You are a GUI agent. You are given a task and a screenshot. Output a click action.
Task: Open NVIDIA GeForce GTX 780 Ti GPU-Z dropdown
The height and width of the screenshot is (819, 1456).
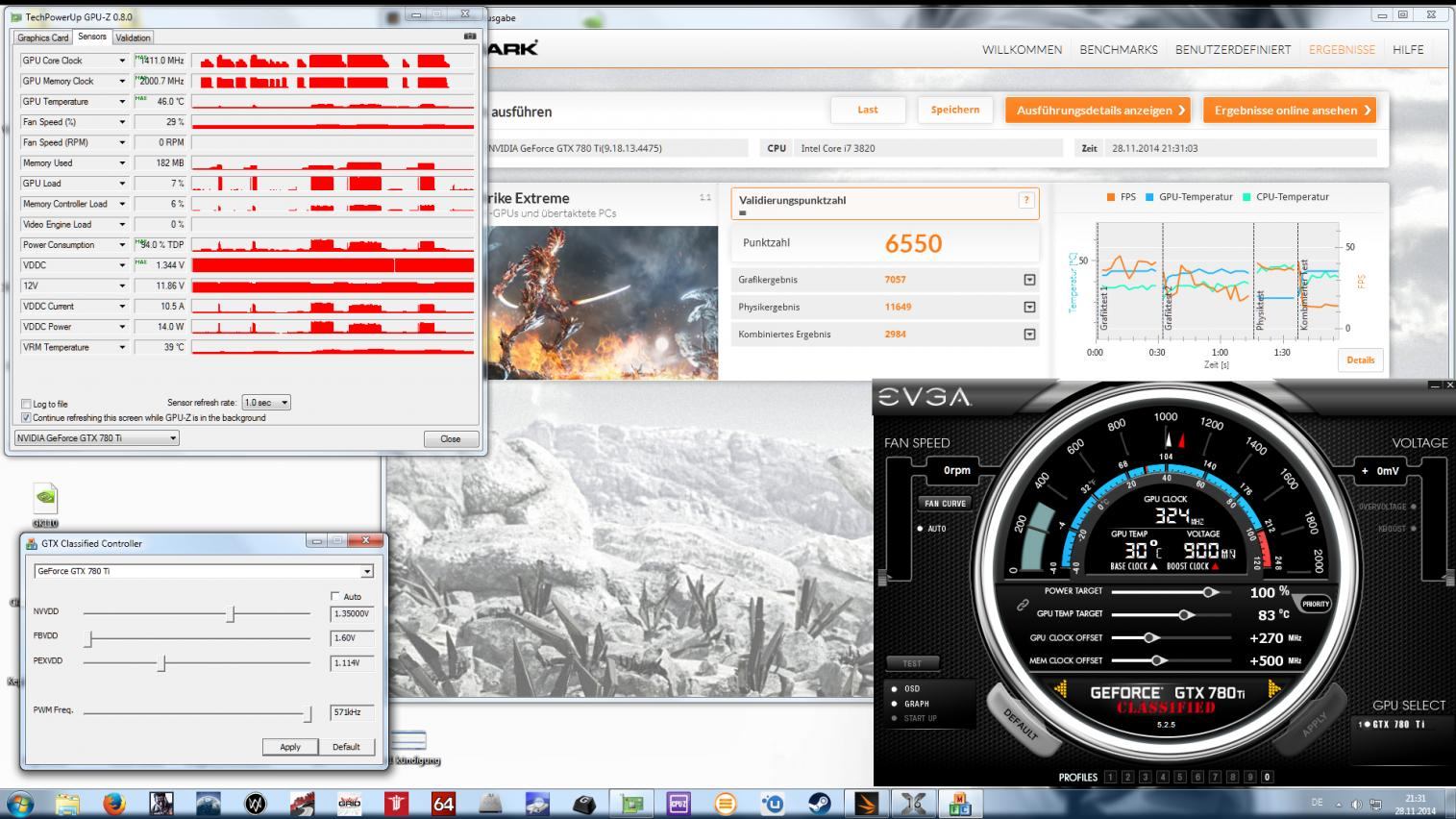[x=97, y=438]
